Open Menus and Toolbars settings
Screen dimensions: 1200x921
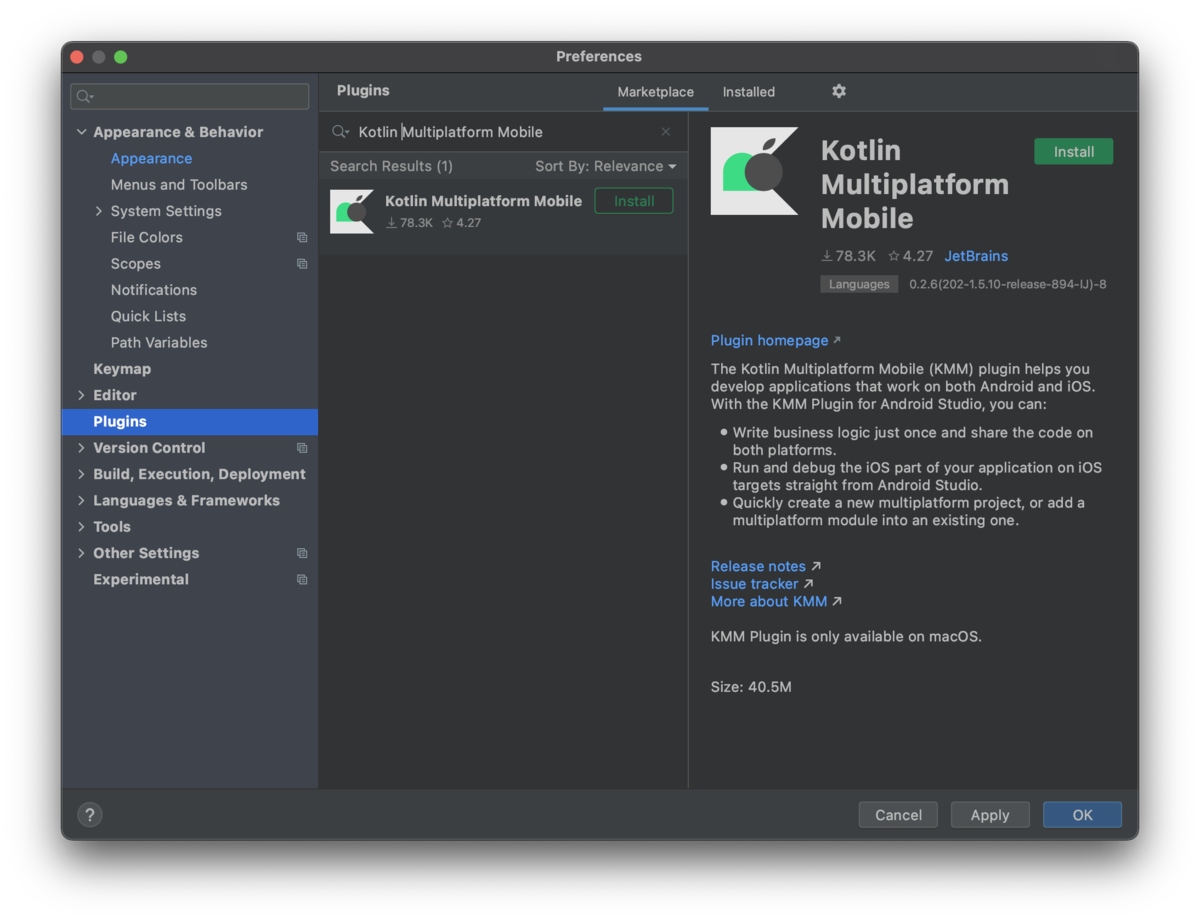(179, 185)
